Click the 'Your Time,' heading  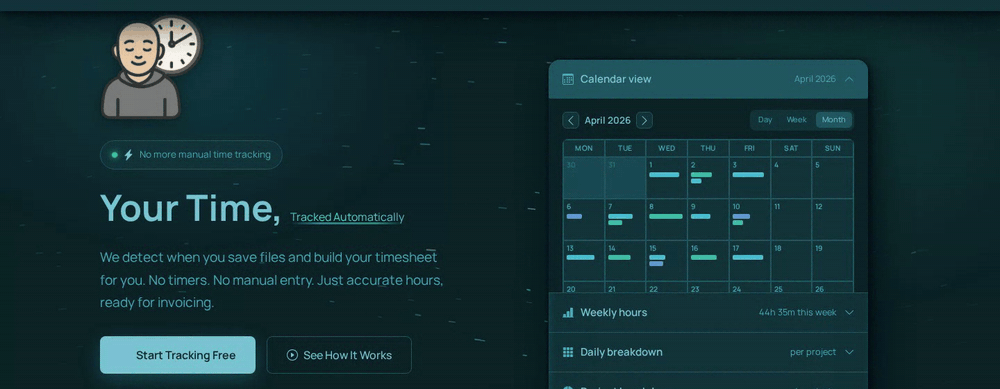[190, 208]
